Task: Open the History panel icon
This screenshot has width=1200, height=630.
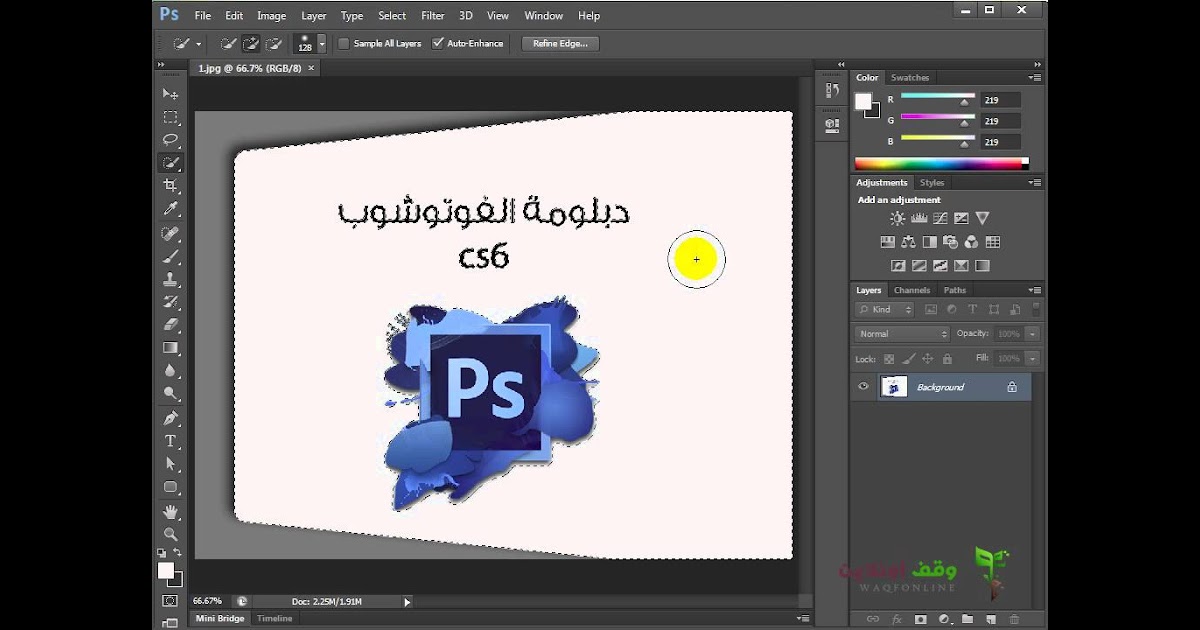Action: (832, 91)
